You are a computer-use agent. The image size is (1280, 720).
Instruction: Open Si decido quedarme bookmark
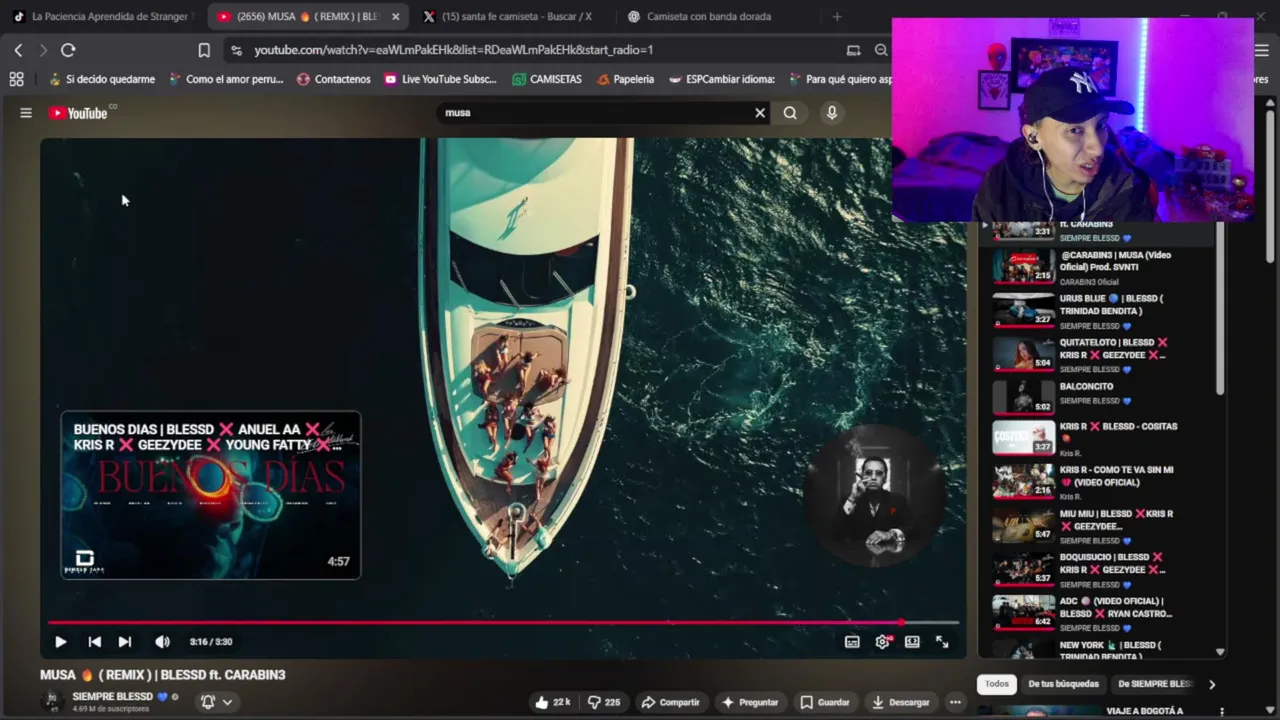pos(102,79)
